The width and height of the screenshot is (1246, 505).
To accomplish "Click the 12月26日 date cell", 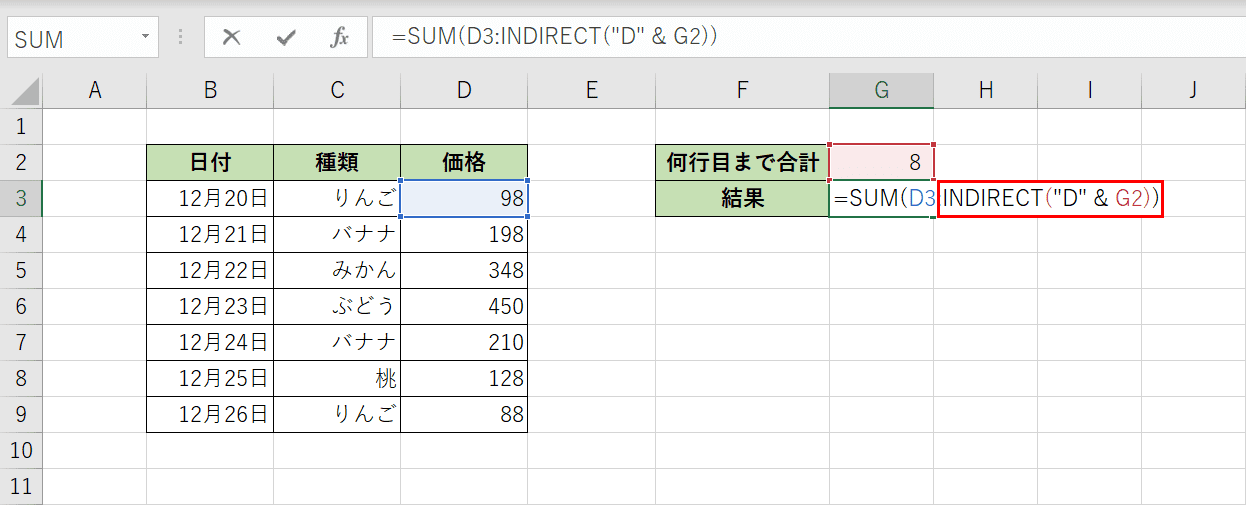I will point(210,414).
